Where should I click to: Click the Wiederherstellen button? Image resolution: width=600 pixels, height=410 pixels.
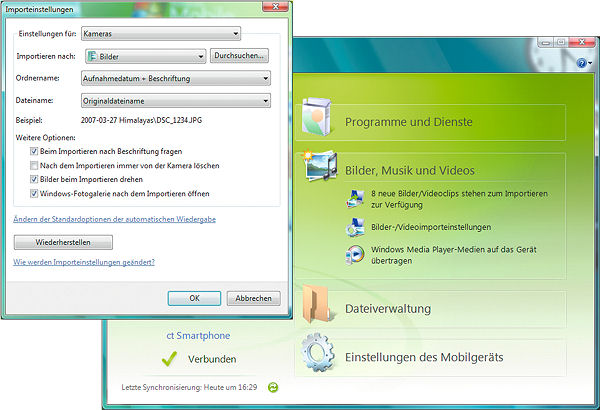[63, 242]
